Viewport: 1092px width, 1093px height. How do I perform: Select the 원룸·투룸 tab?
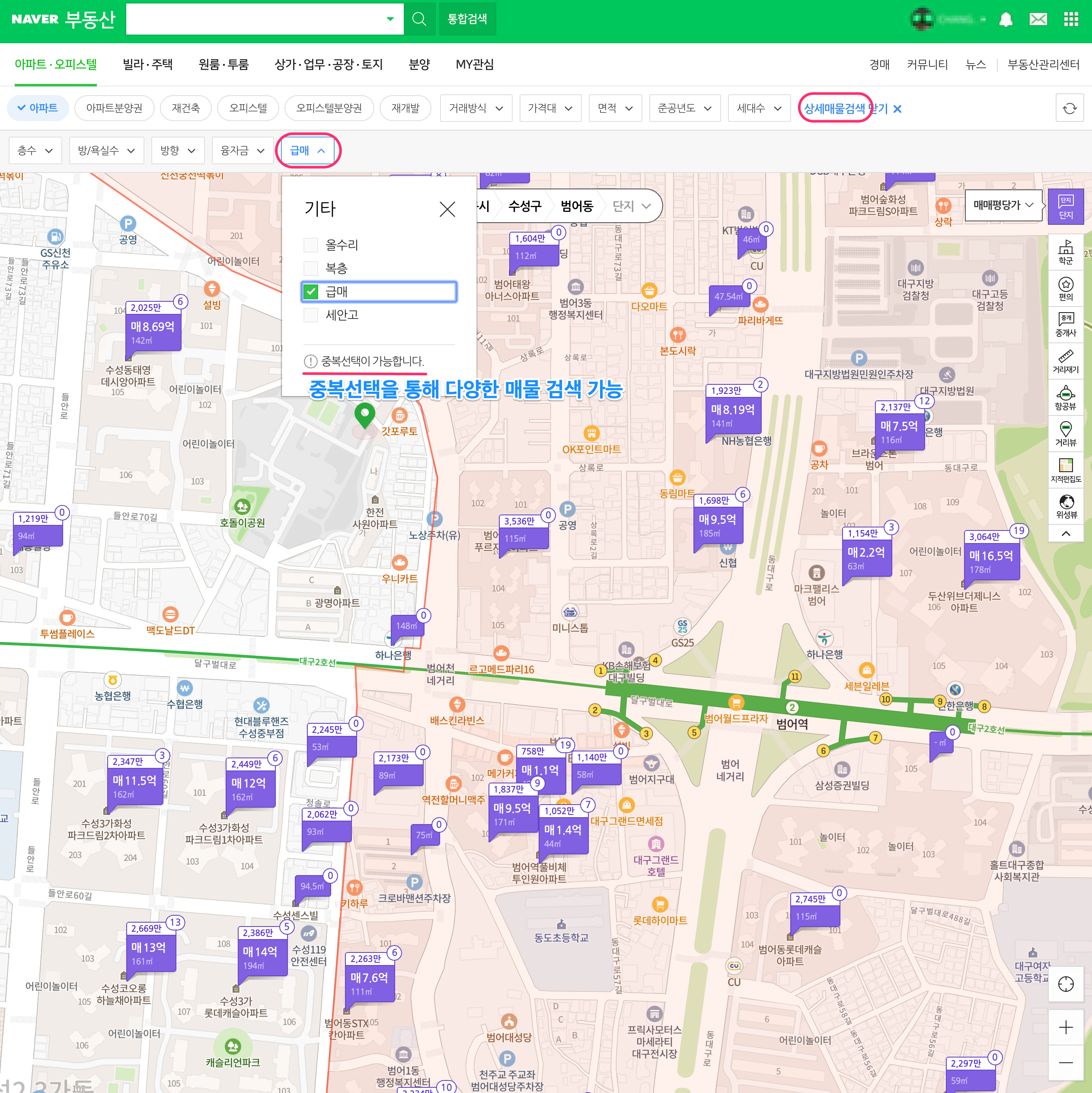click(x=224, y=64)
